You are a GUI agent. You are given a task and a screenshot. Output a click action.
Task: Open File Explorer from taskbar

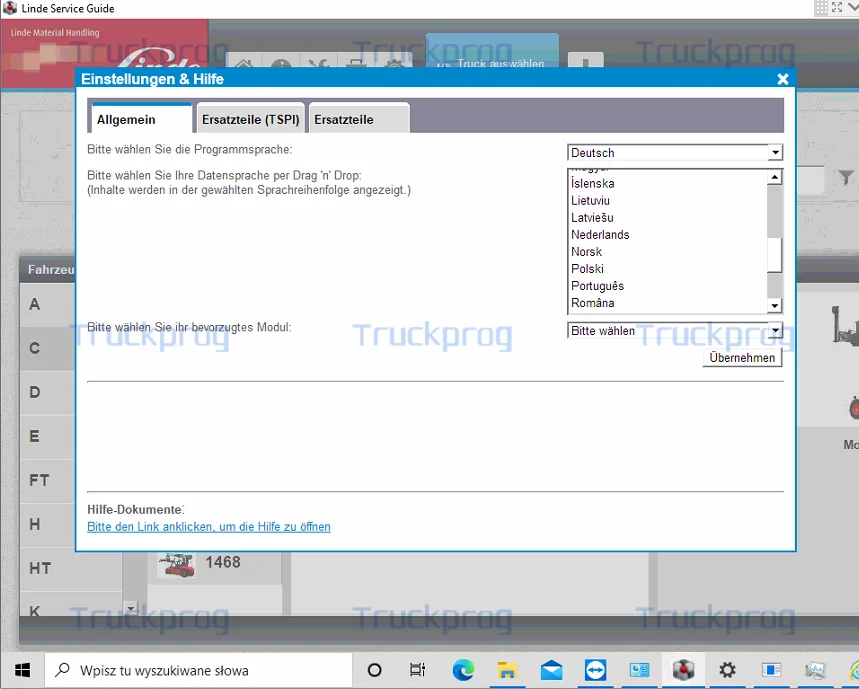tap(507, 670)
